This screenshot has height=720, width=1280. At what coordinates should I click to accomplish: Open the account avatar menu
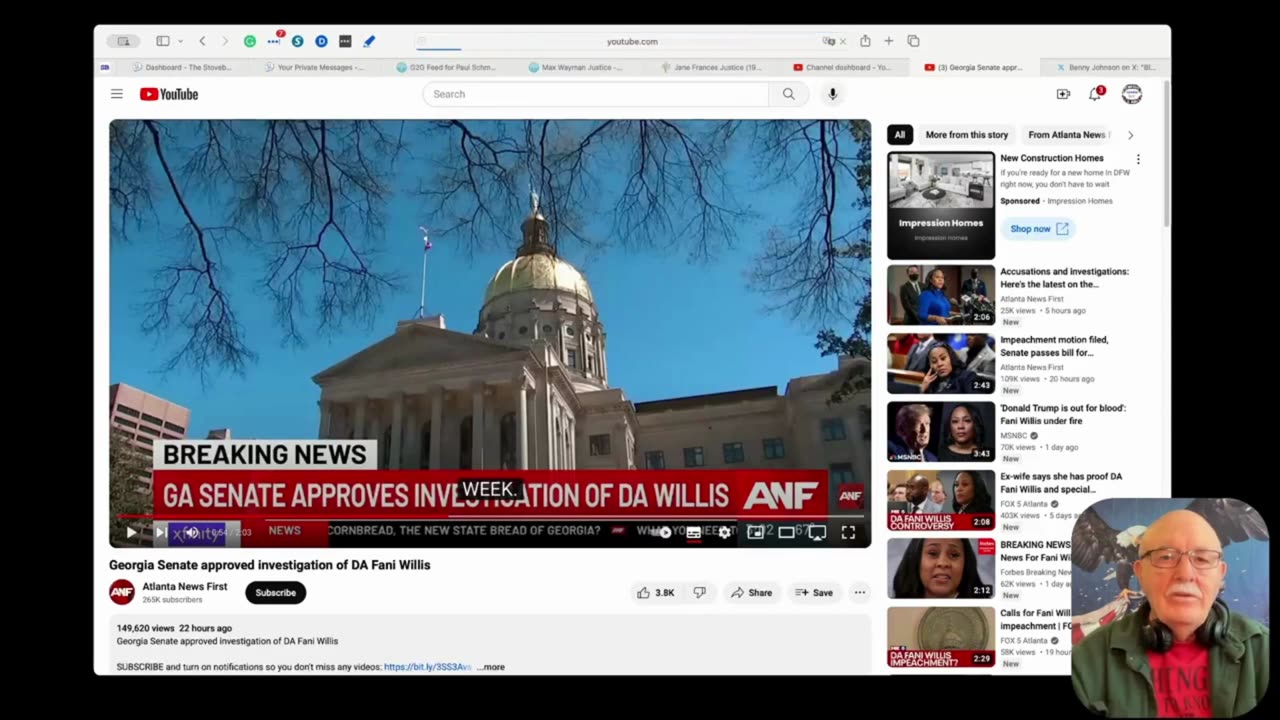pyautogui.click(x=1132, y=94)
